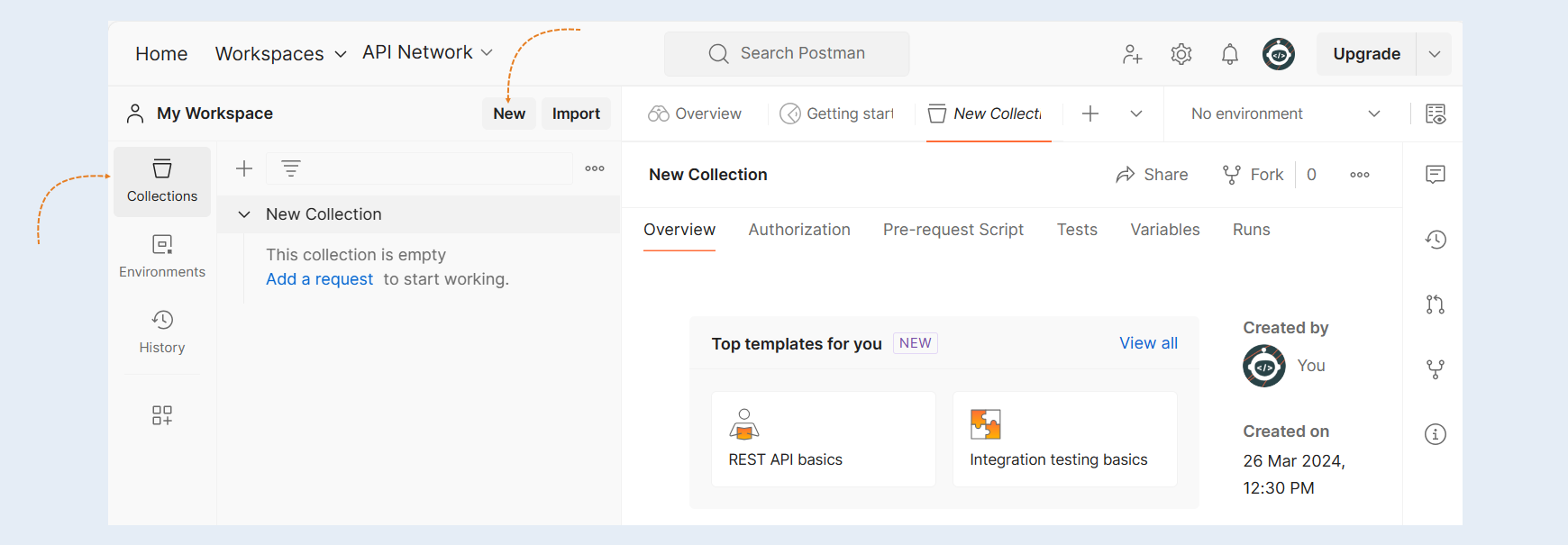The image size is (1568, 545).
Task: Select the collection Overview sub-tab
Action: [x=679, y=230]
